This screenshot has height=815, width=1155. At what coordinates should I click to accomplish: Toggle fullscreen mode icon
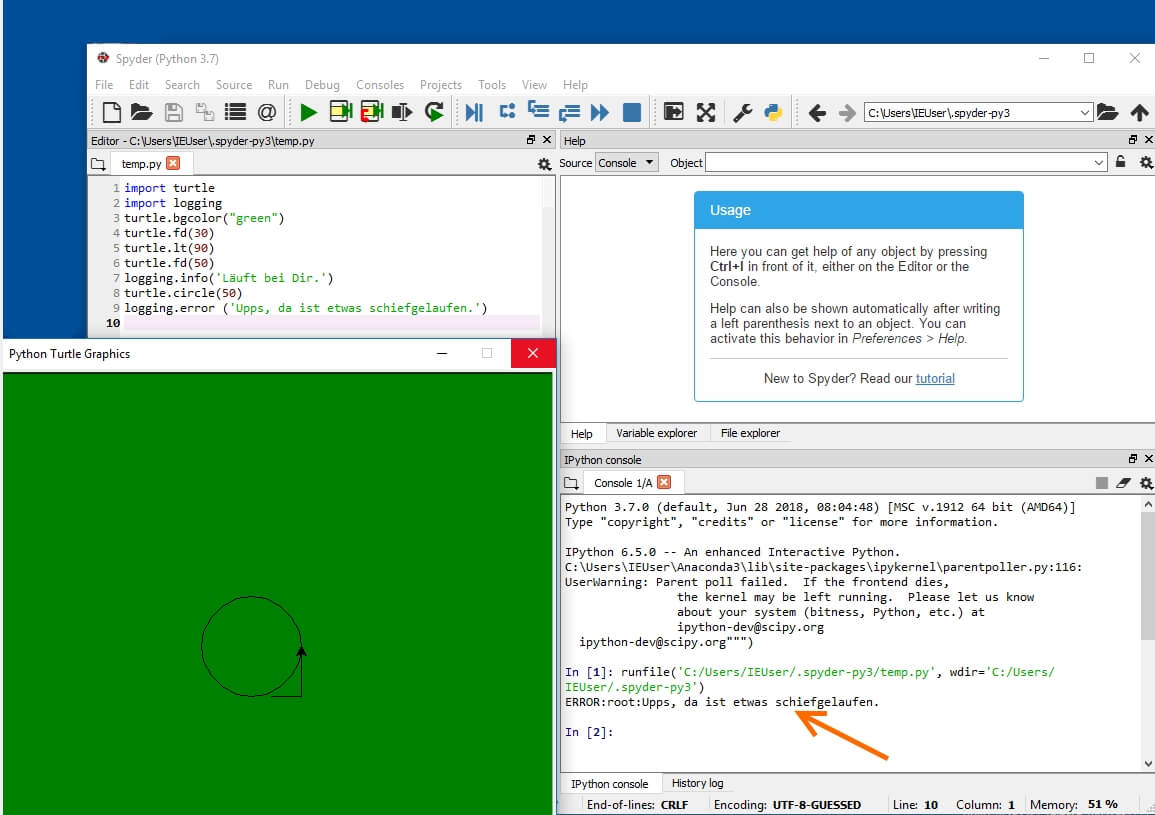click(706, 113)
